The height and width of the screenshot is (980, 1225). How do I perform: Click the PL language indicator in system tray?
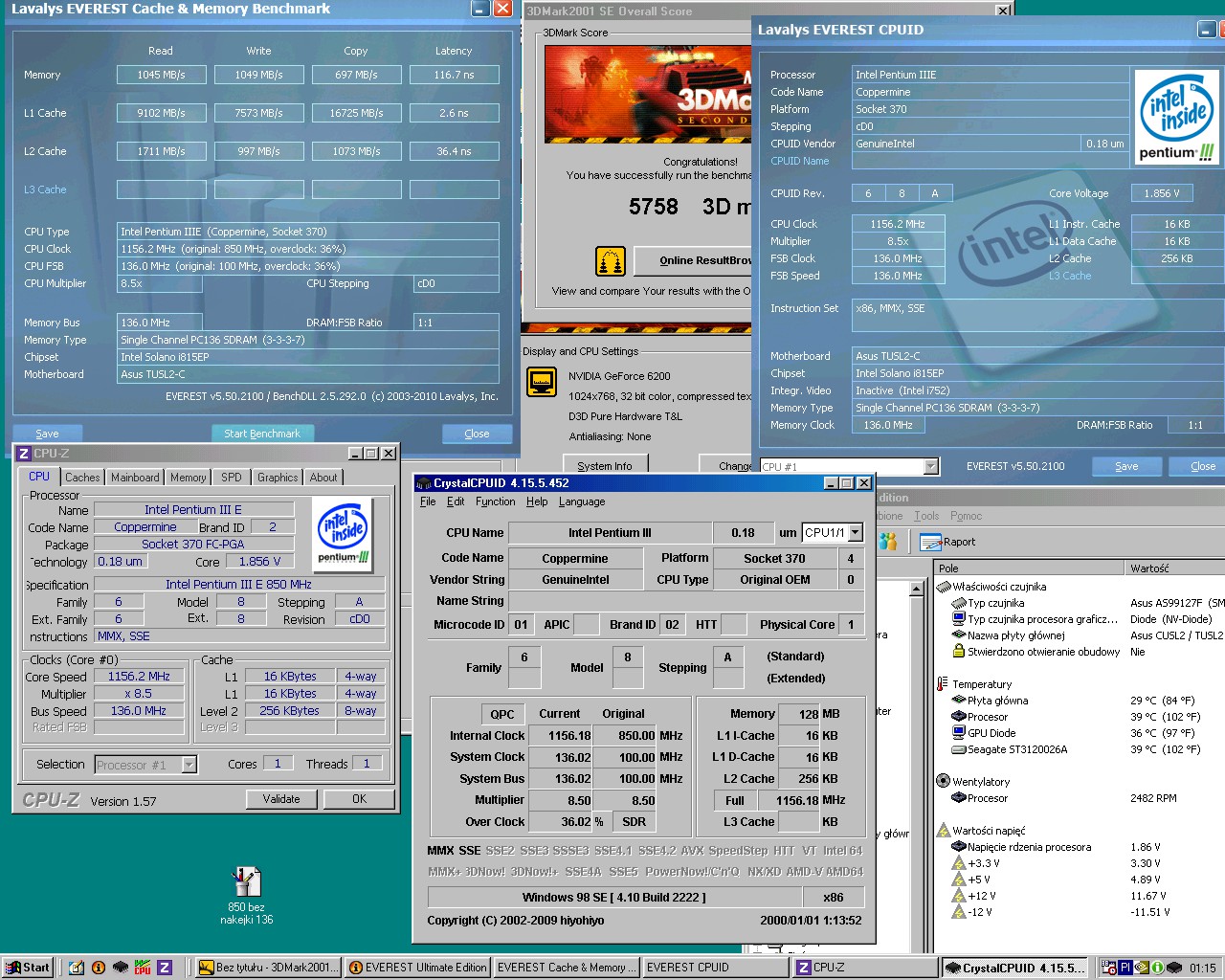click(1126, 968)
